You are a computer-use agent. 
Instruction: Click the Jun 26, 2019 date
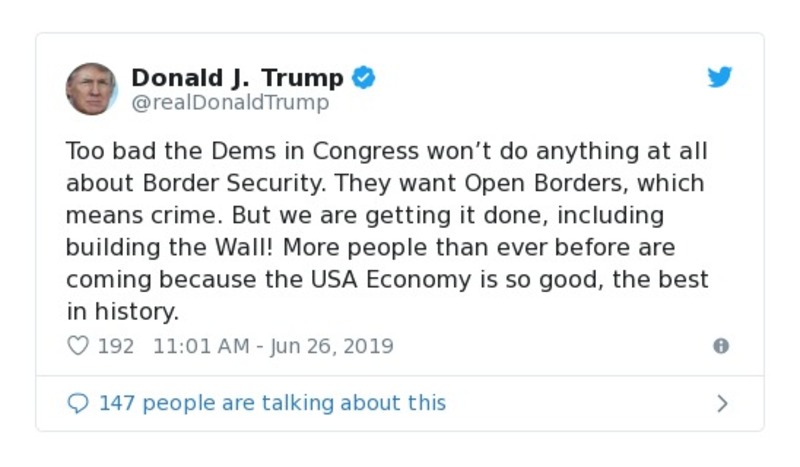pyautogui.click(x=333, y=347)
